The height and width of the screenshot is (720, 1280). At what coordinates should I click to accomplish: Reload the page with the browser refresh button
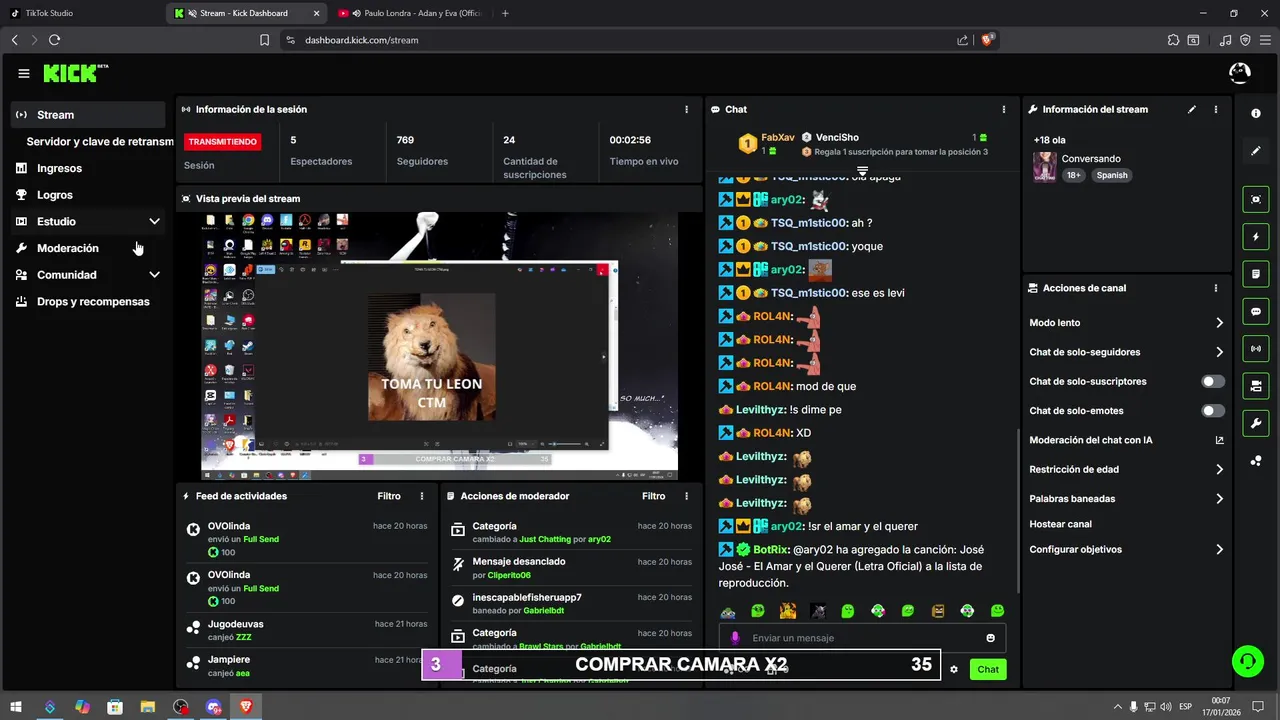[54, 40]
